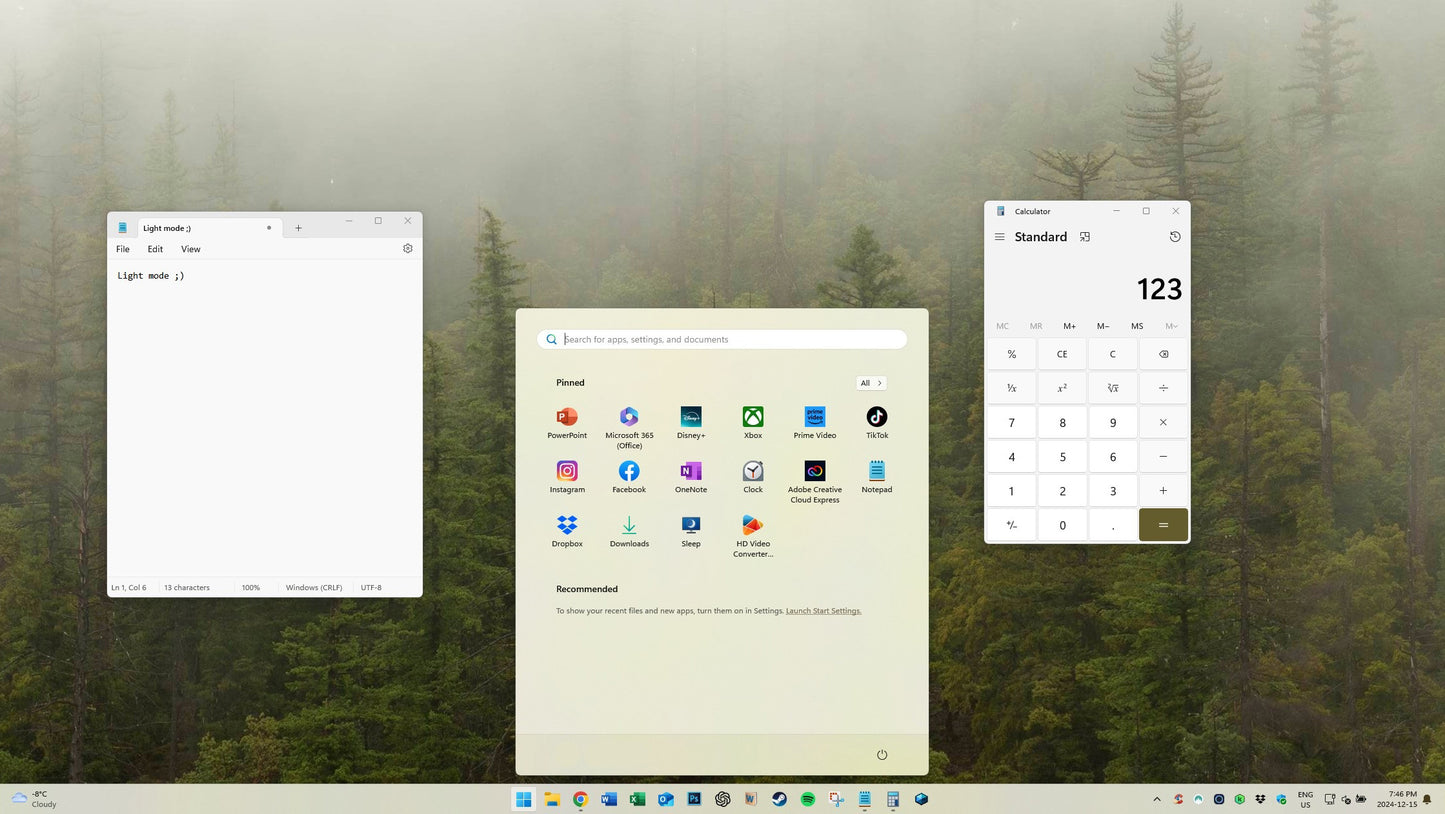This screenshot has height=814, width=1445.
Task: Expand All apps list in Start
Action: 871,383
